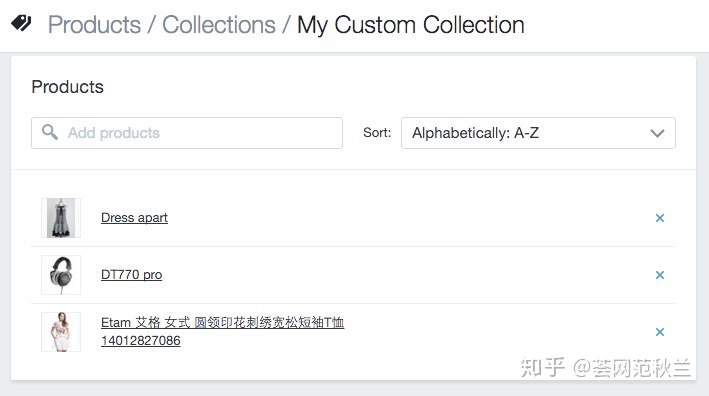Click the Products tag icon in header
Viewport: 709px width, 396px height.
point(21,23)
